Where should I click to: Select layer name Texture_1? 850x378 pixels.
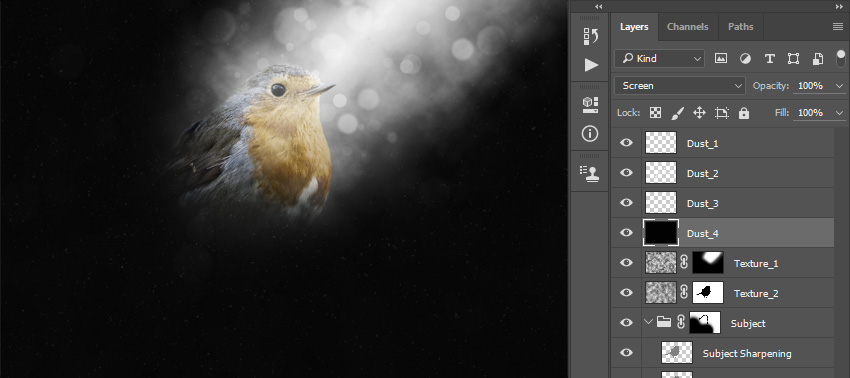[x=756, y=264]
